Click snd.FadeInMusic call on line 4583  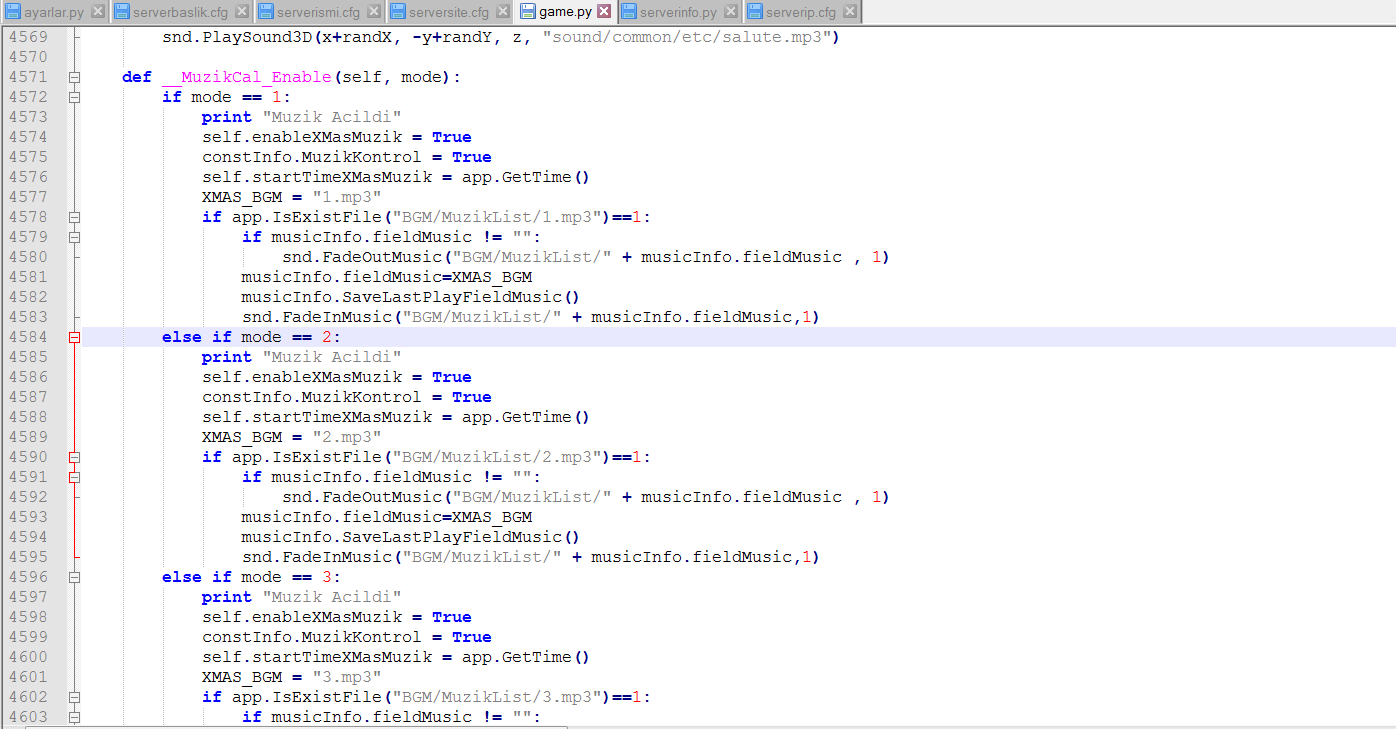tap(531, 317)
